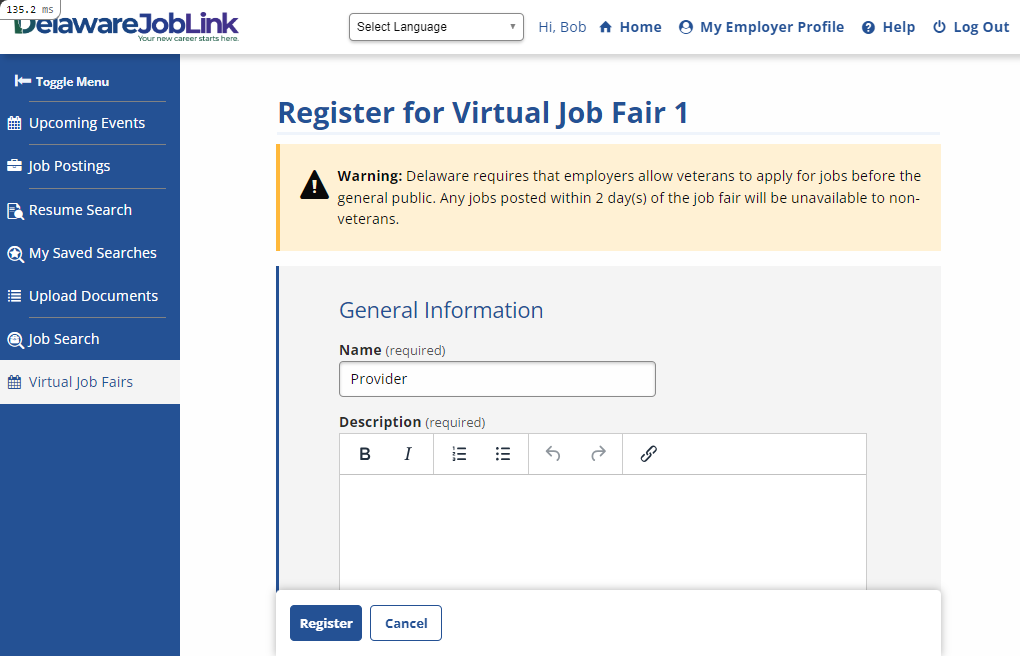1020x656 pixels.
Task: Go to Home in top navigation
Action: (x=630, y=27)
